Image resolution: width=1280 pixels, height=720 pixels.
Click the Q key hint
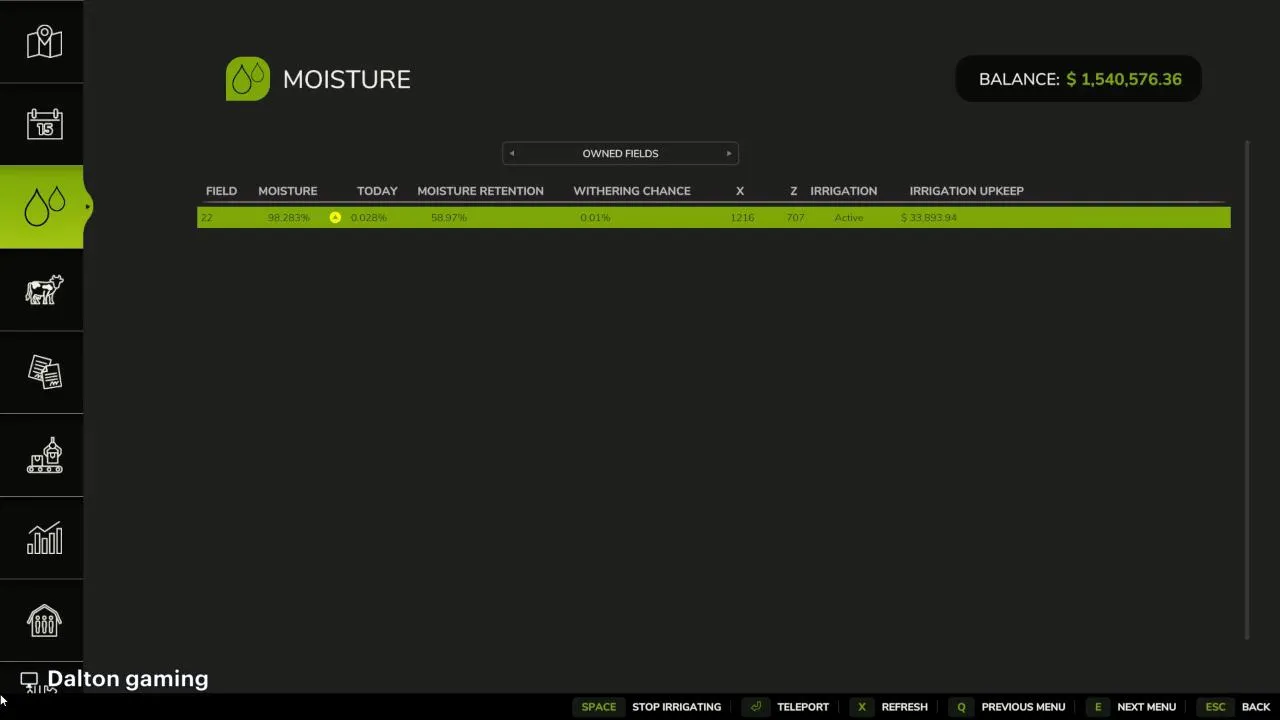(x=961, y=707)
